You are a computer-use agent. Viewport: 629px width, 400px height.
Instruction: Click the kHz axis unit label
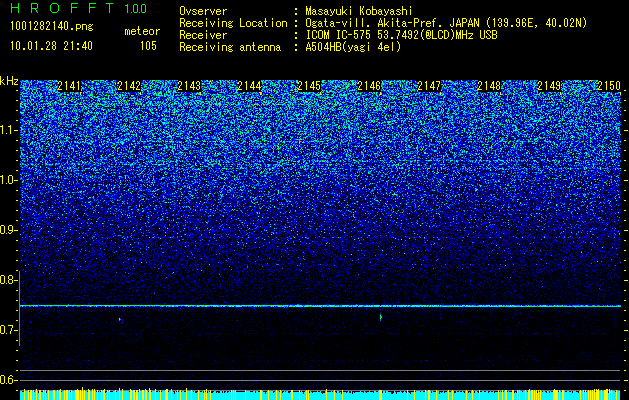point(9,81)
